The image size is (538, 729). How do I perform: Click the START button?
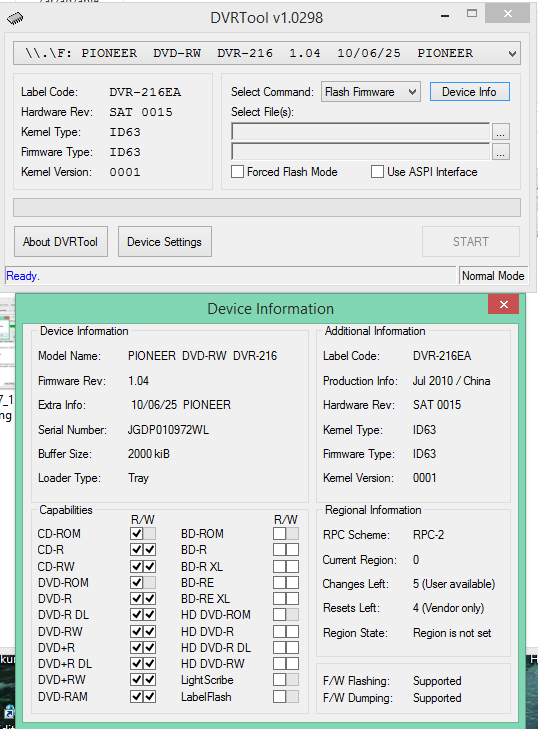471,242
